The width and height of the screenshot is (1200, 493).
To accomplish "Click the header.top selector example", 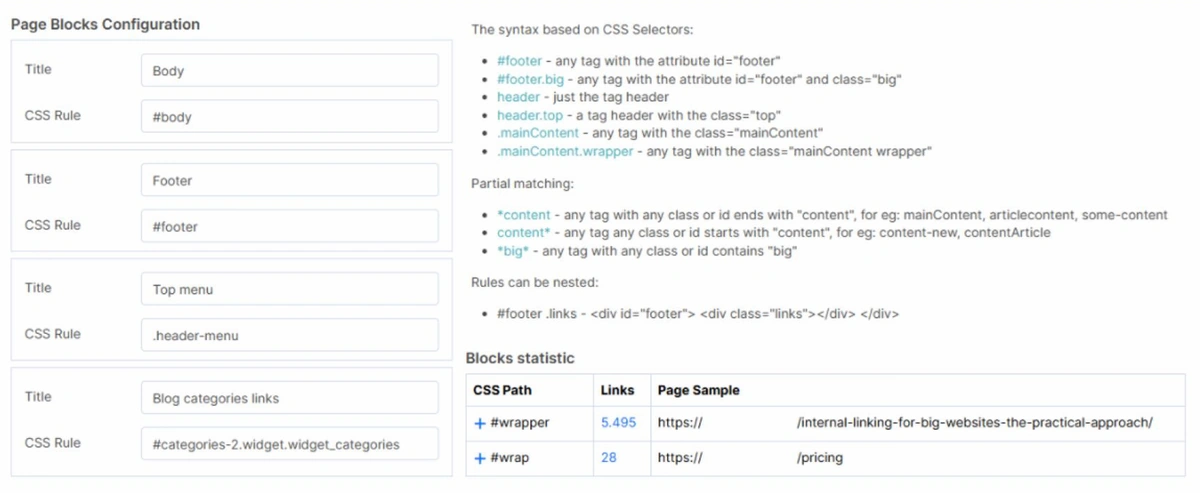I will pyautogui.click(x=530, y=115).
